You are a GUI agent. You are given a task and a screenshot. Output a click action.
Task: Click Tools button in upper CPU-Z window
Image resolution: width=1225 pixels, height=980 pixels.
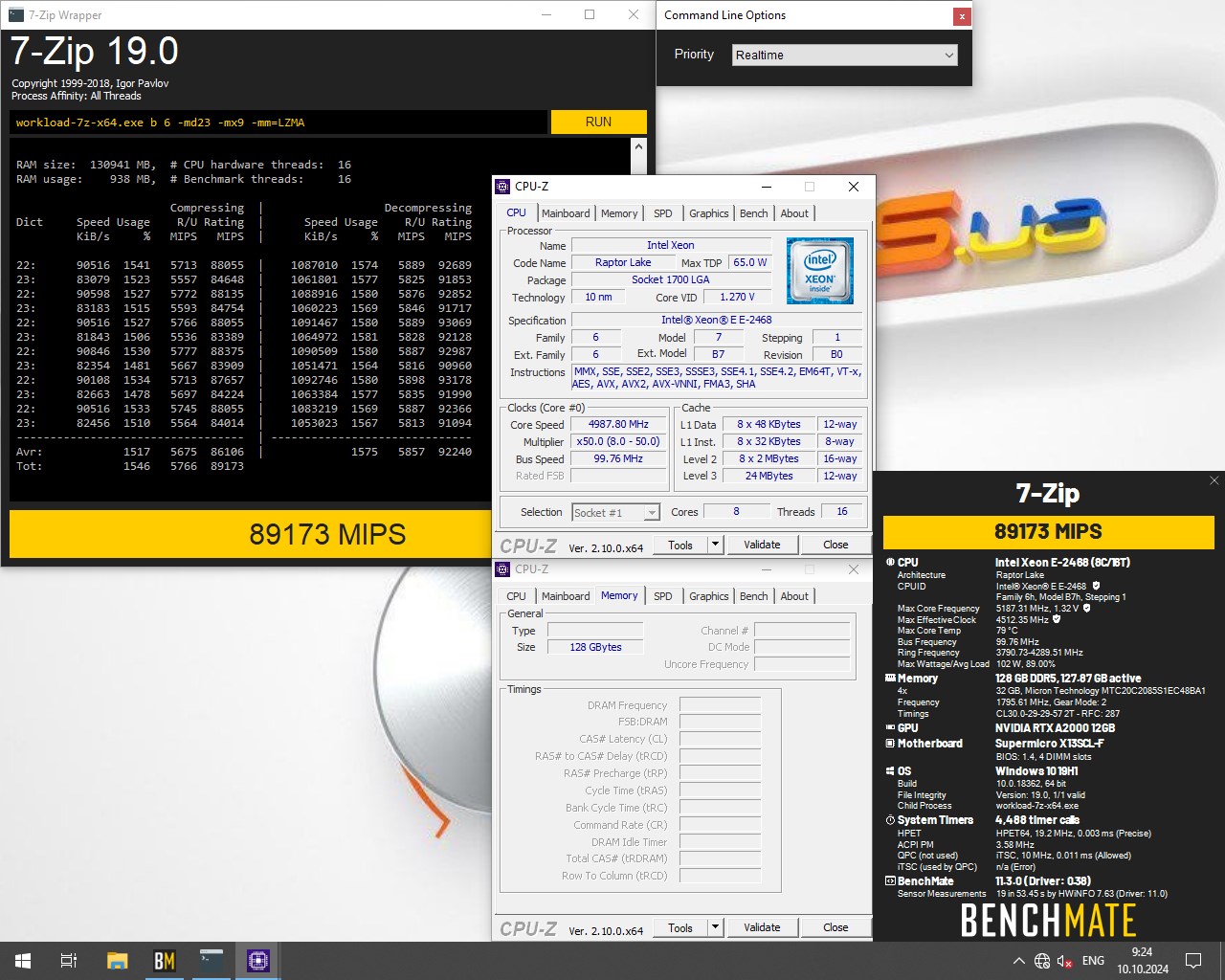coord(680,545)
